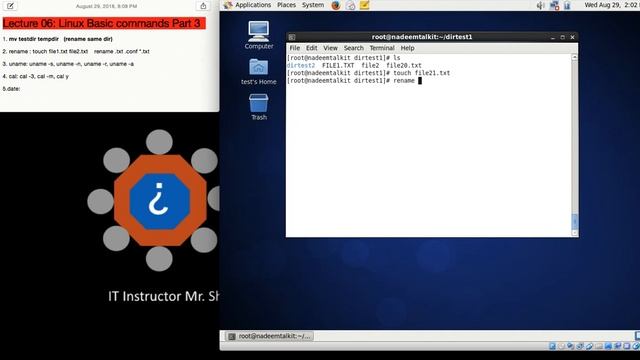Screen dimensions: 640x360
Task: Open the mail launcher in top panel
Action: [350, 5]
